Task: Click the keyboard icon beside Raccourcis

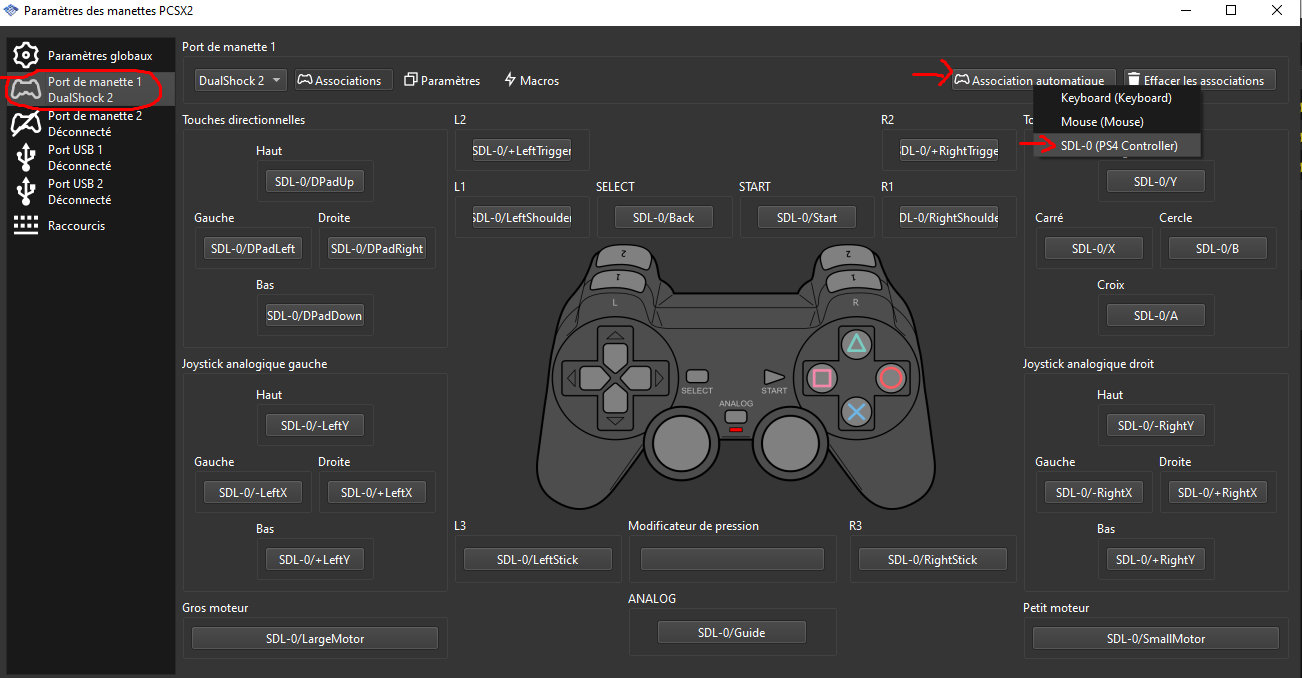Action: pos(26,225)
